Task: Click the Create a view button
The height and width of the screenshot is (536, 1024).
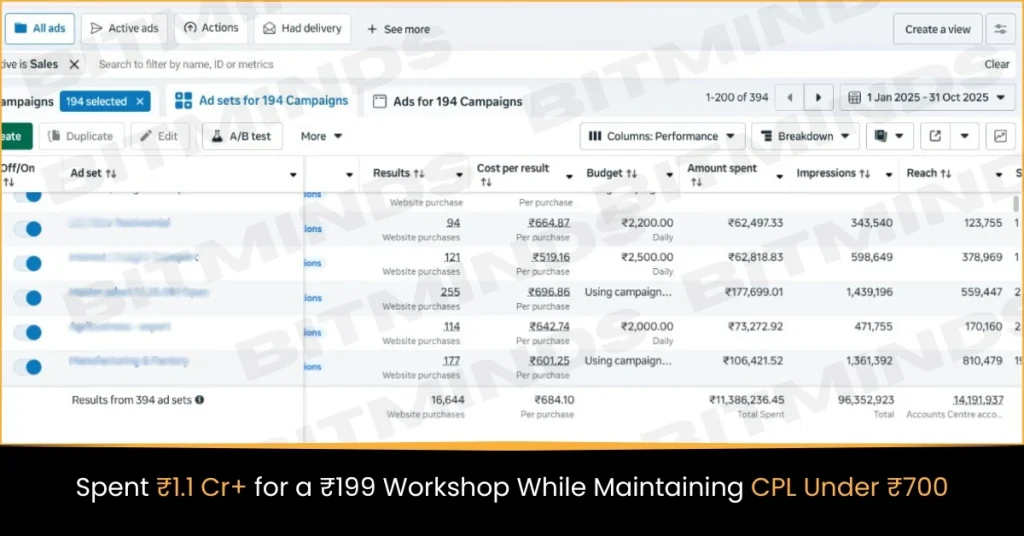Action: click(x=937, y=29)
